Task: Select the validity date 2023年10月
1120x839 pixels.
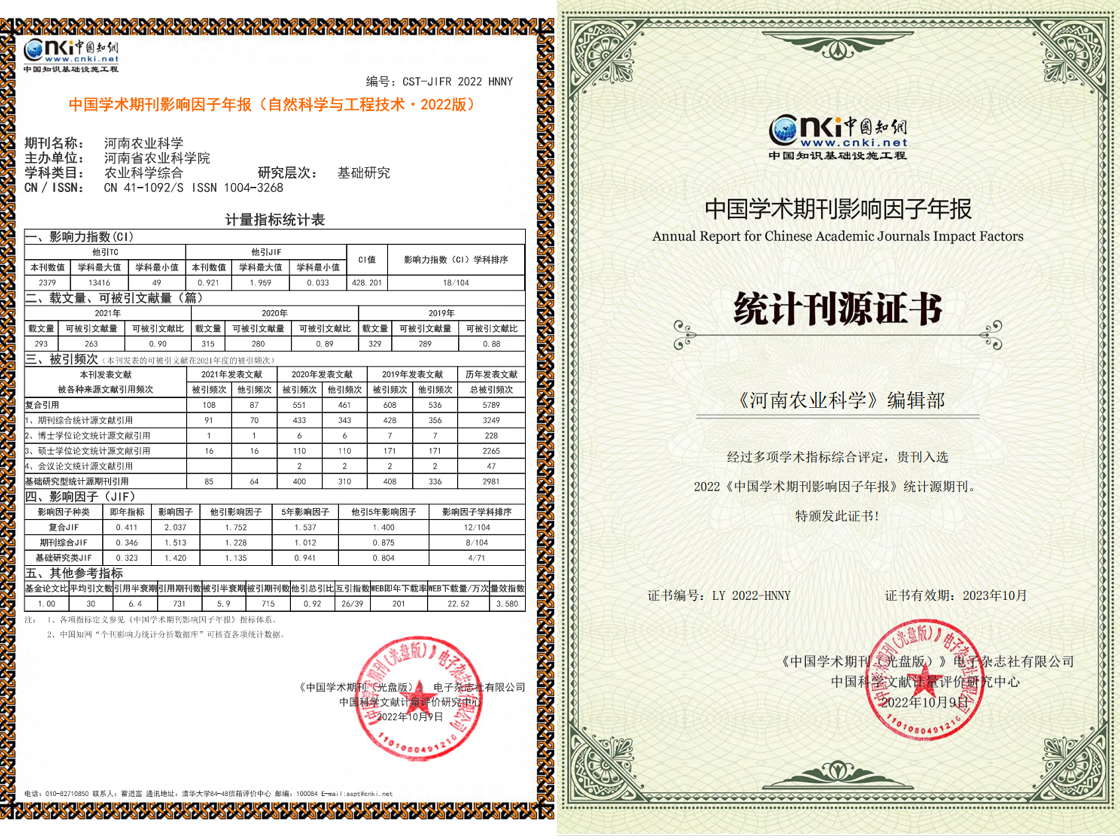Action: pos(994,596)
